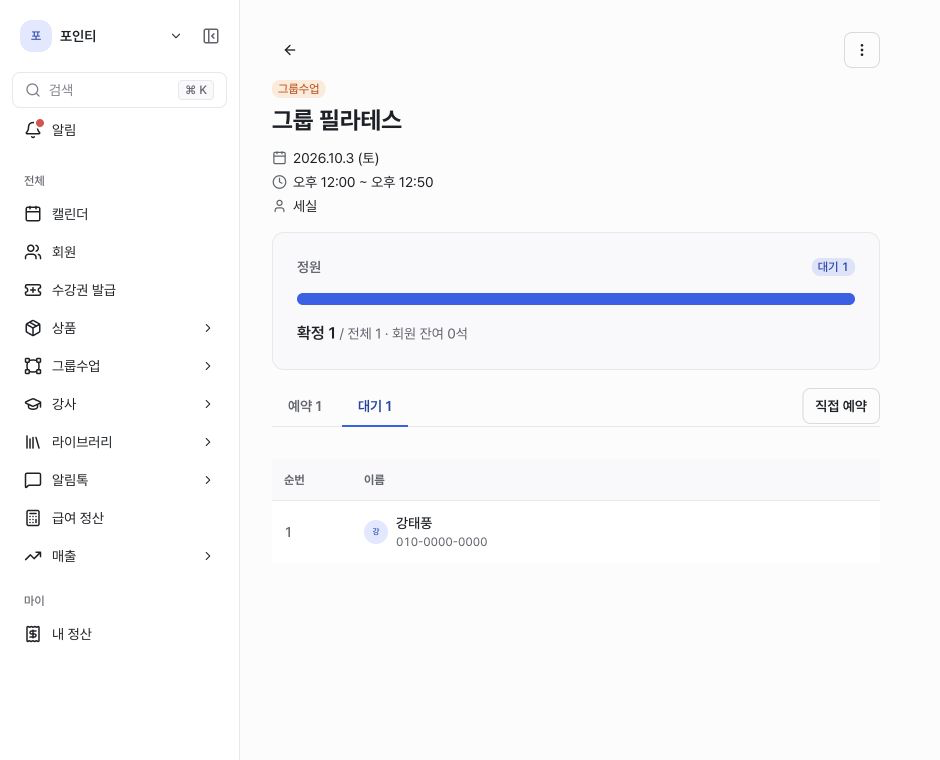Click the 그룹수업 sidebar icon
This screenshot has width=940, height=760.
tap(33, 366)
